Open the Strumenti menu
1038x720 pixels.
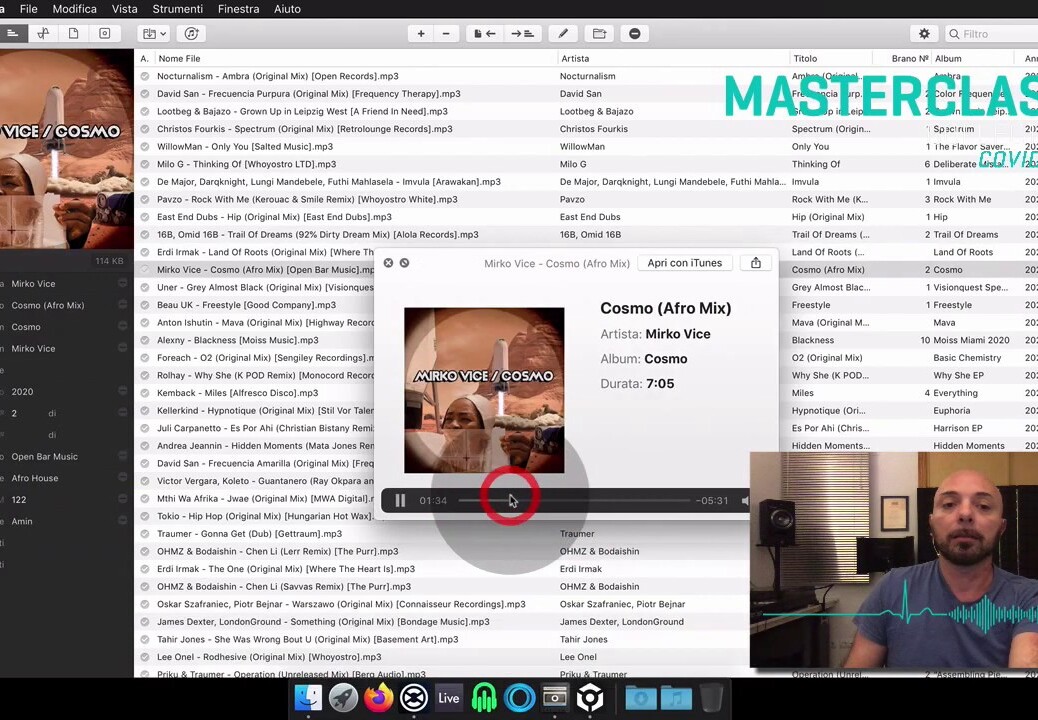[177, 9]
